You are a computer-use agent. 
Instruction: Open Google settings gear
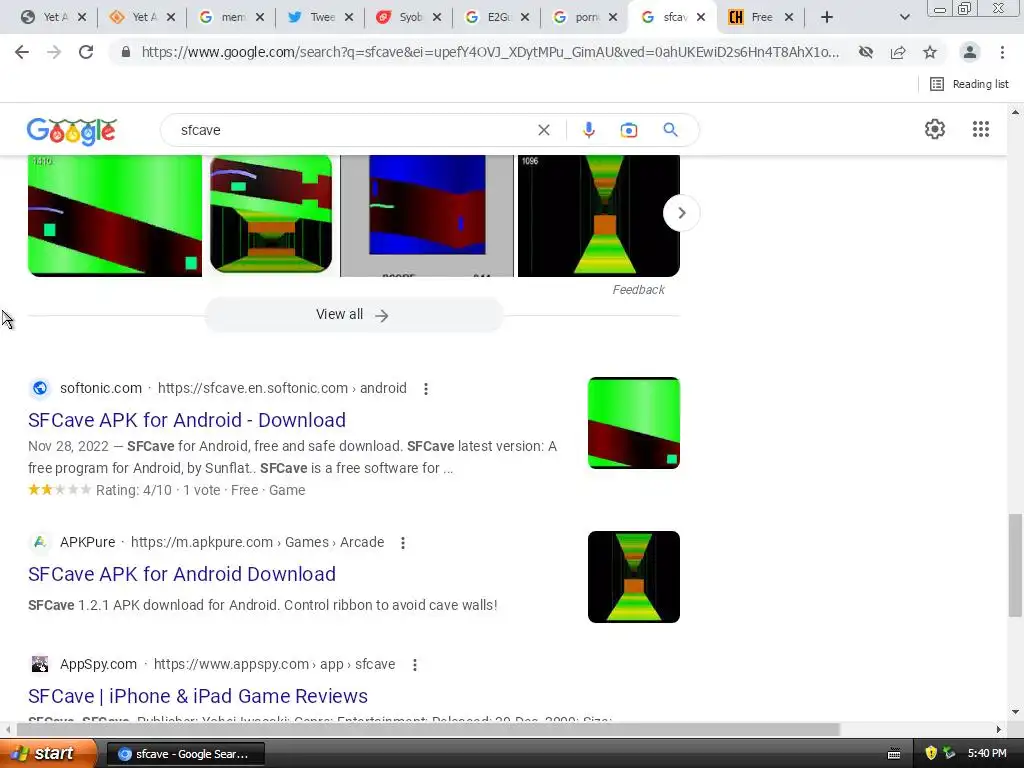(935, 129)
